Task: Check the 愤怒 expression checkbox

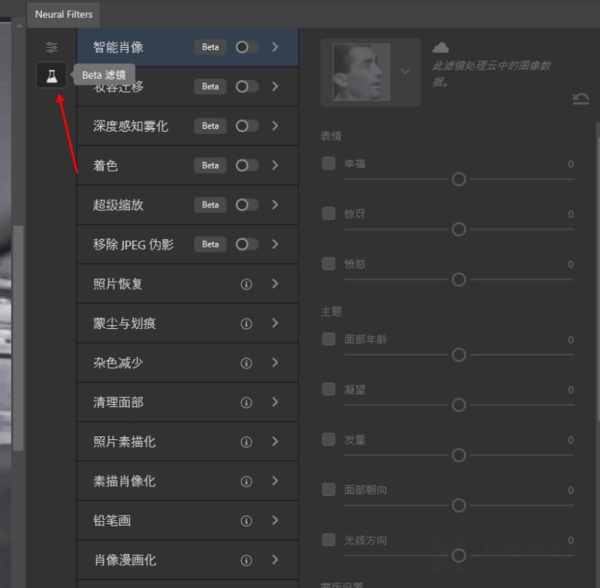Action: click(329, 264)
